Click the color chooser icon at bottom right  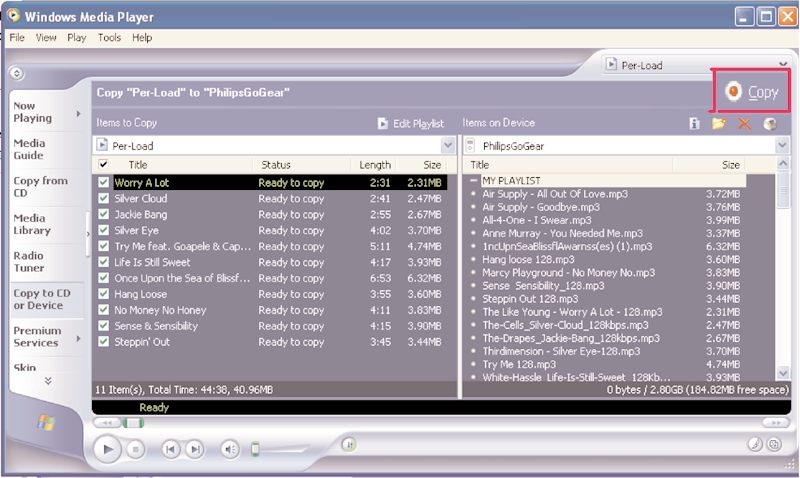755,444
